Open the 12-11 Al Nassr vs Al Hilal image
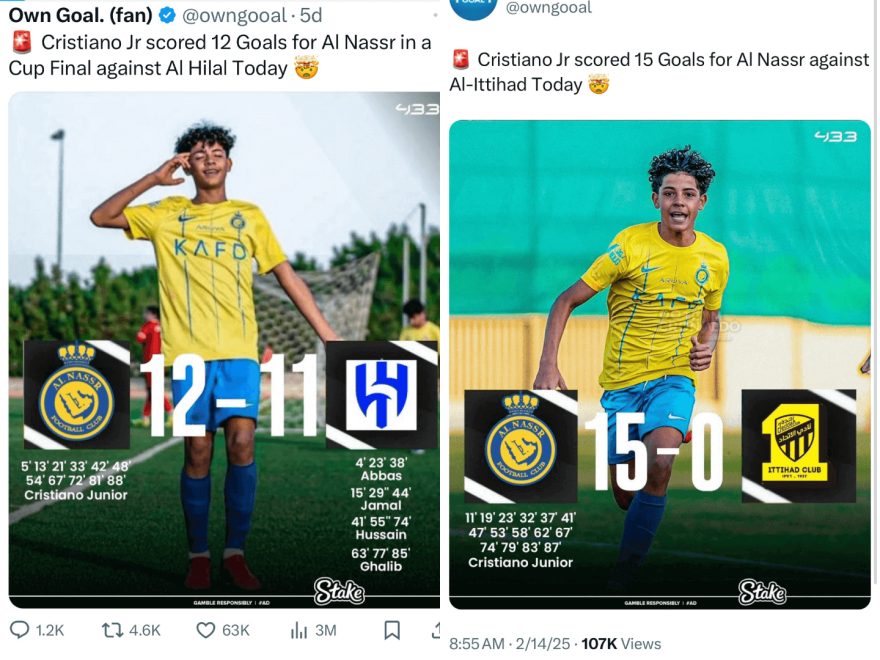The width and height of the screenshot is (880, 660). pos(224,350)
